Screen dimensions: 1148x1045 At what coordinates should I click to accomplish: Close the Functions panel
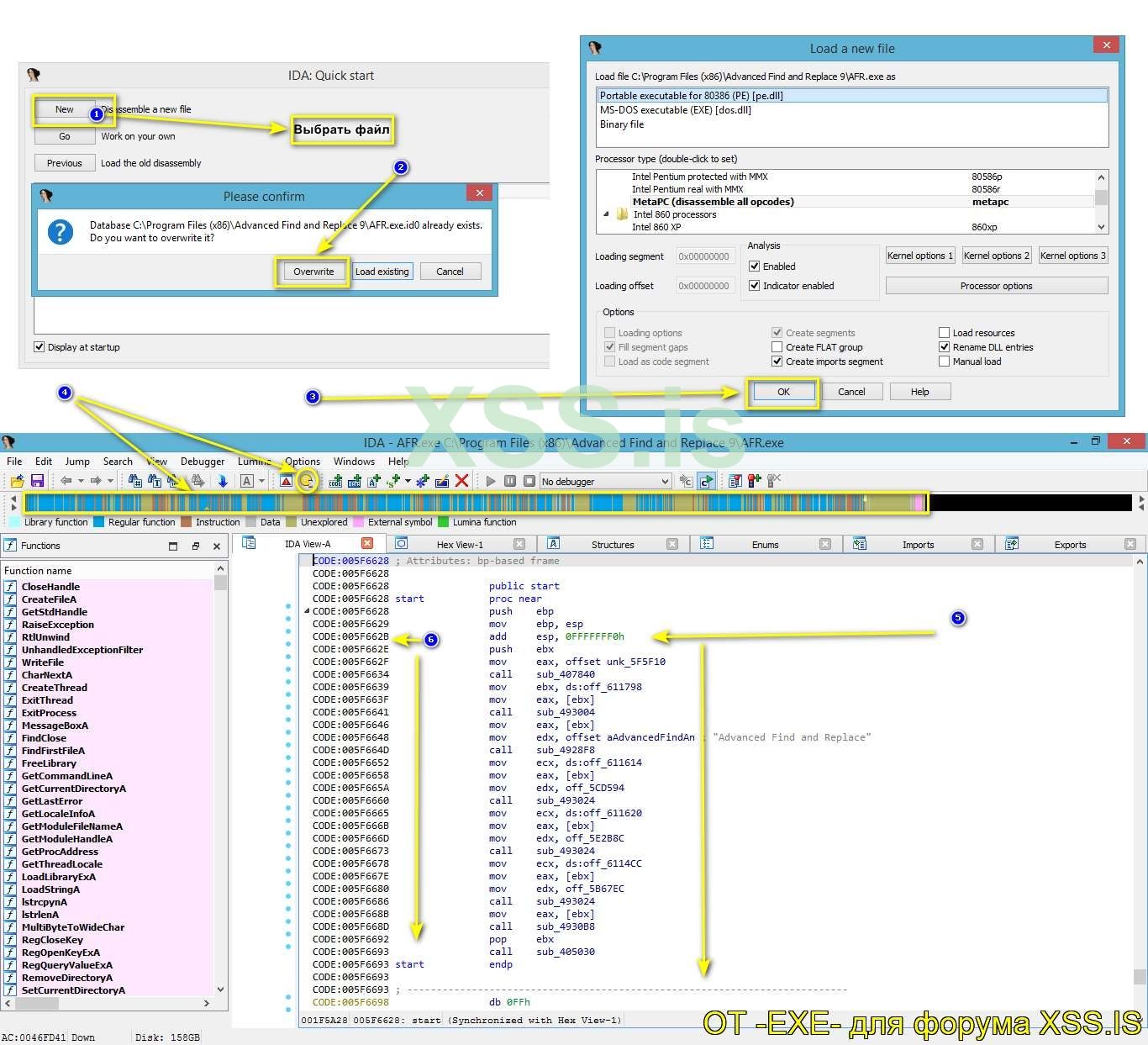pyautogui.click(x=217, y=546)
